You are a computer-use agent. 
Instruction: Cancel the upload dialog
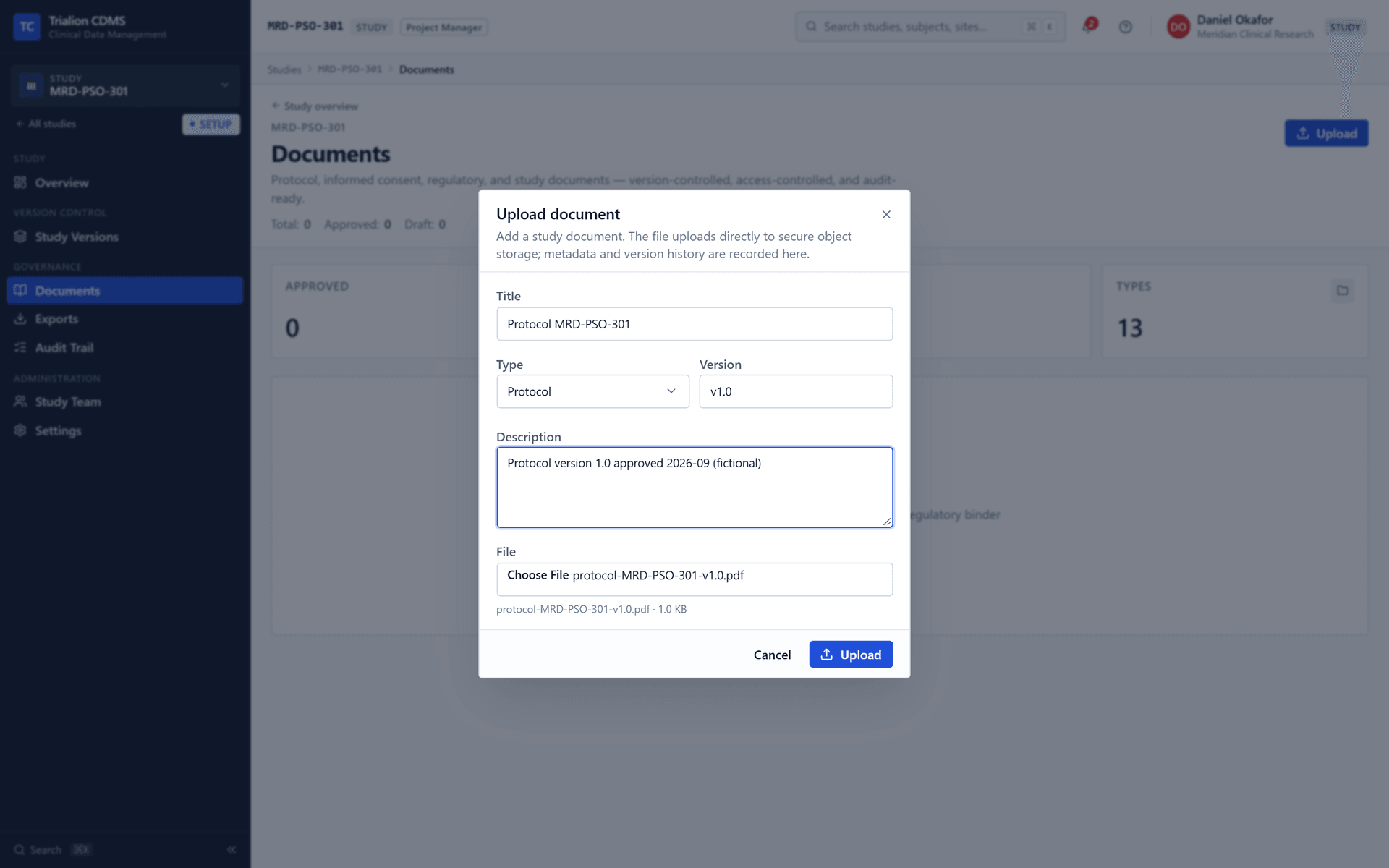point(772,655)
